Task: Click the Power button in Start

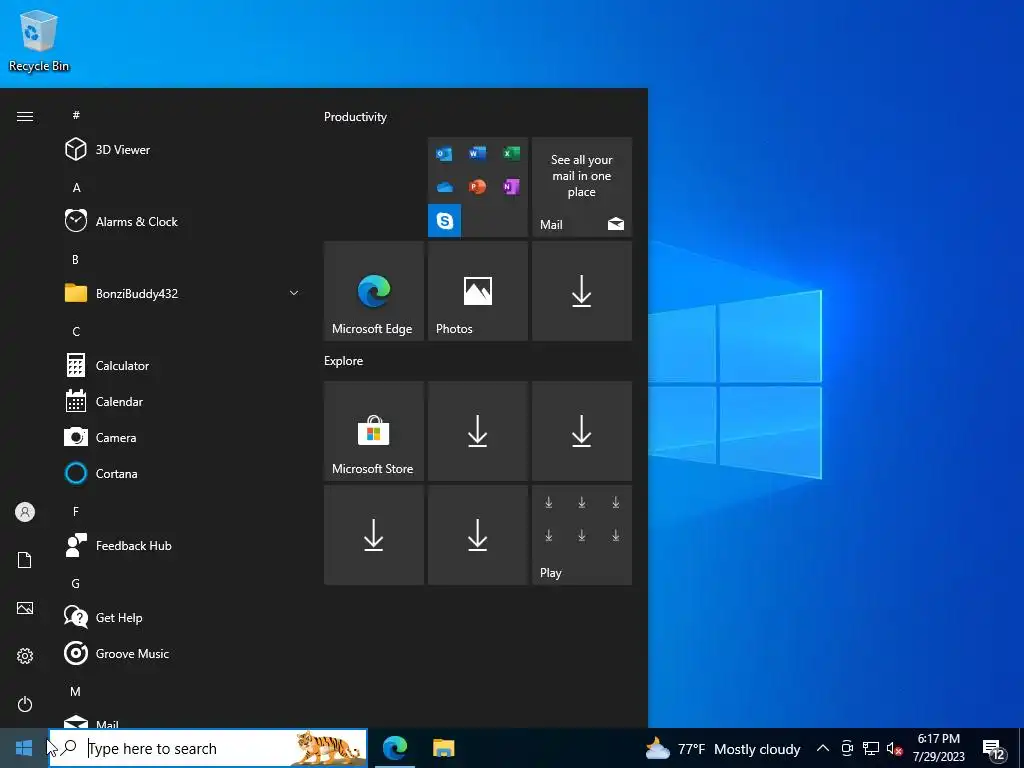Action: pos(25,704)
